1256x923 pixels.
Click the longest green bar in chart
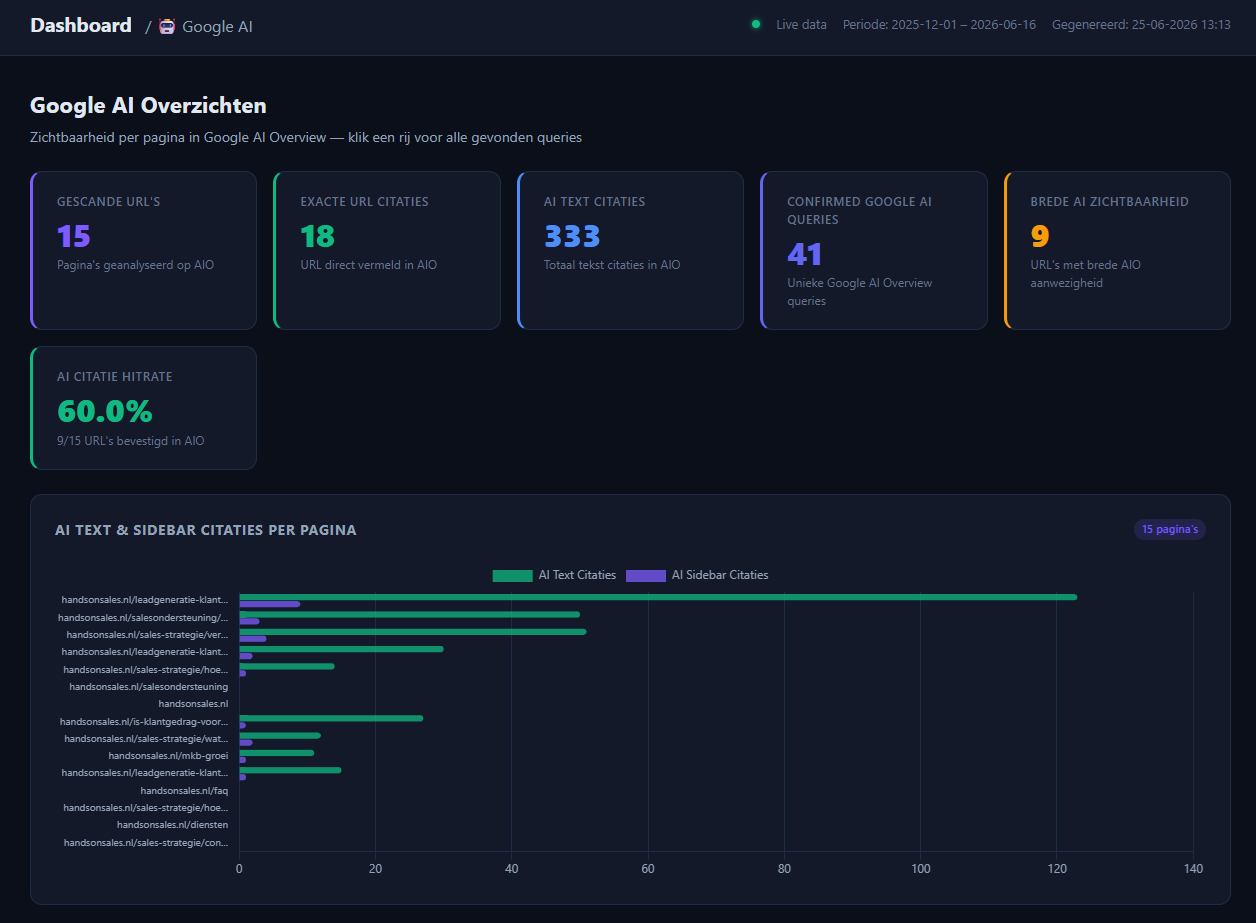[658, 597]
